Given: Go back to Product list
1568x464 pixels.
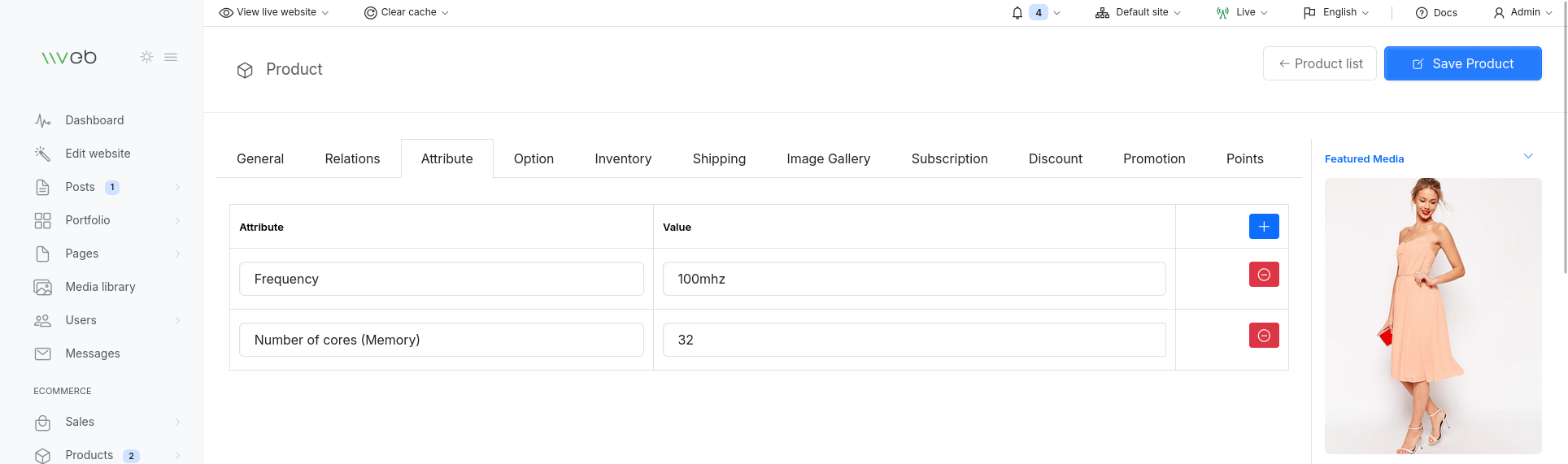Looking at the screenshot, I should (x=1319, y=63).
